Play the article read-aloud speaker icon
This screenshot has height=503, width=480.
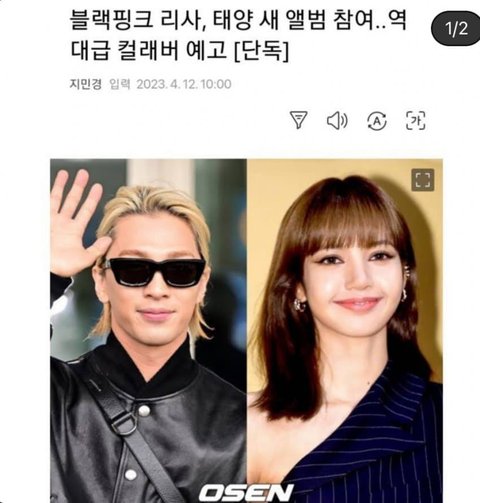coord(337,120)
